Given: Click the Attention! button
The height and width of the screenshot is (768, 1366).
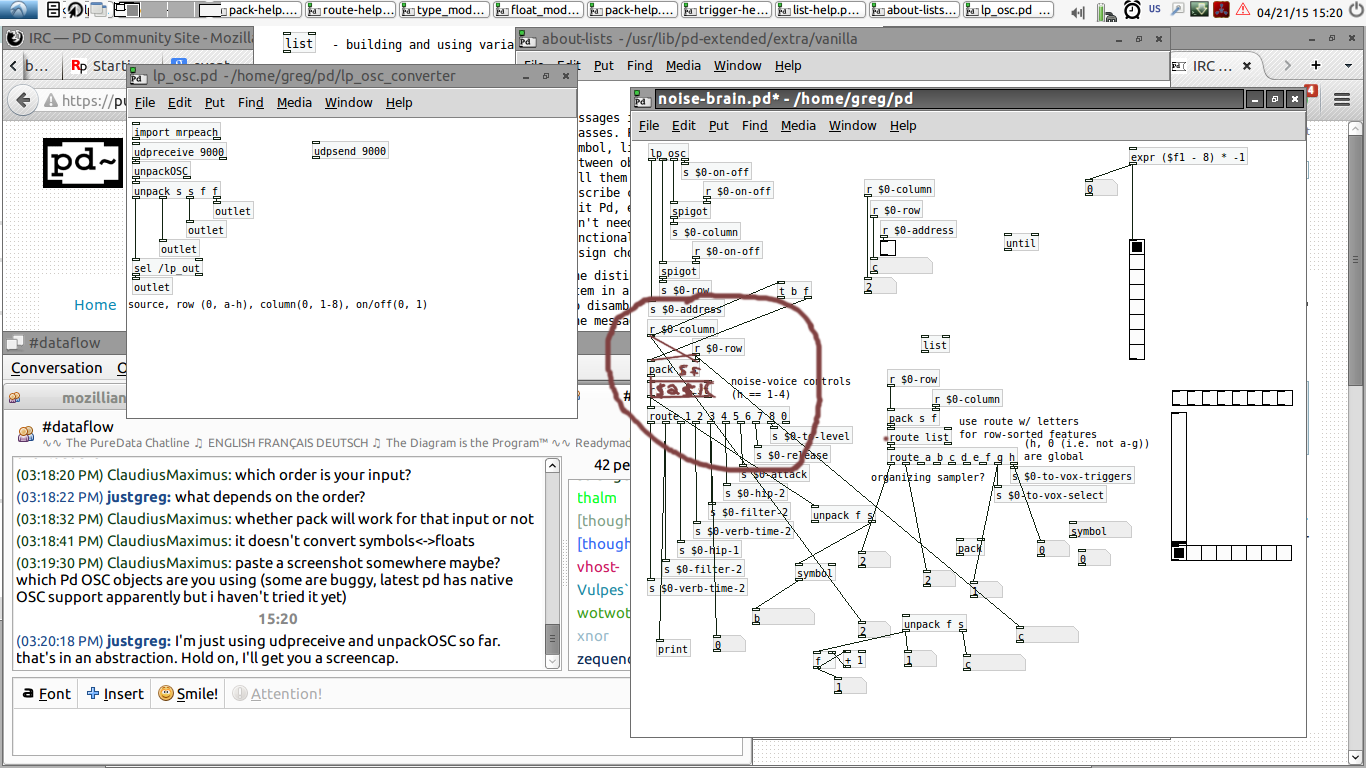Looking at the screenshot, I should (278, 693).
